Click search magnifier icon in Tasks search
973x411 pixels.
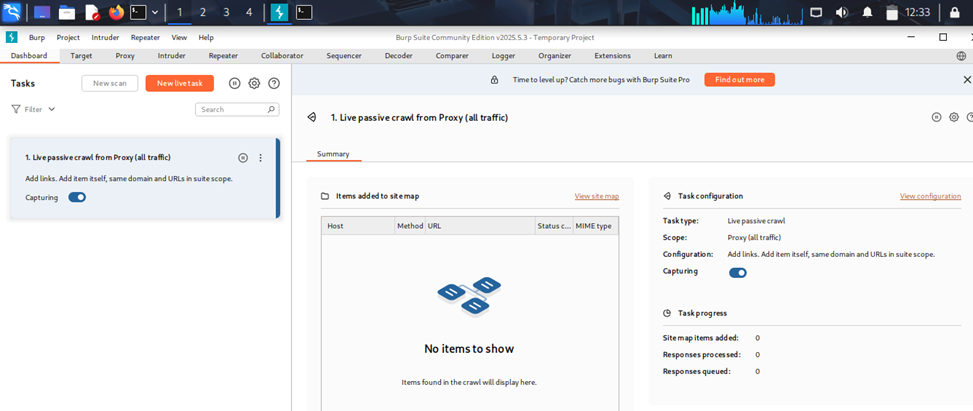[271, 109]
